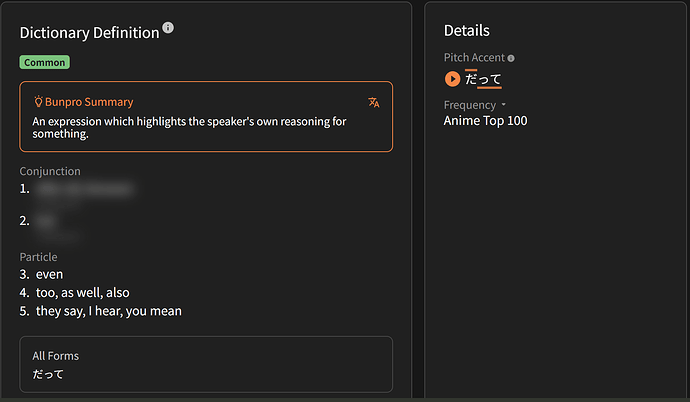Click the だって entry under All Forms
Image resolution: width=690 pixels, height=402 pixels.
[48, 374]
